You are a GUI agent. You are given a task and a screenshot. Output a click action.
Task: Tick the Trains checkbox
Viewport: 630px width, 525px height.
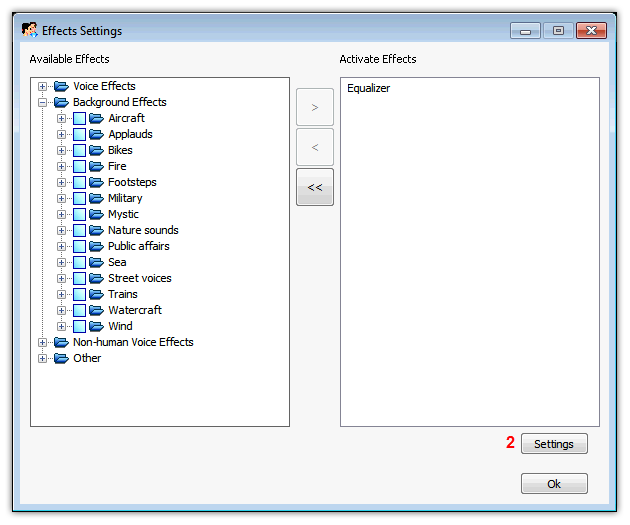click(x=79, y=294)
